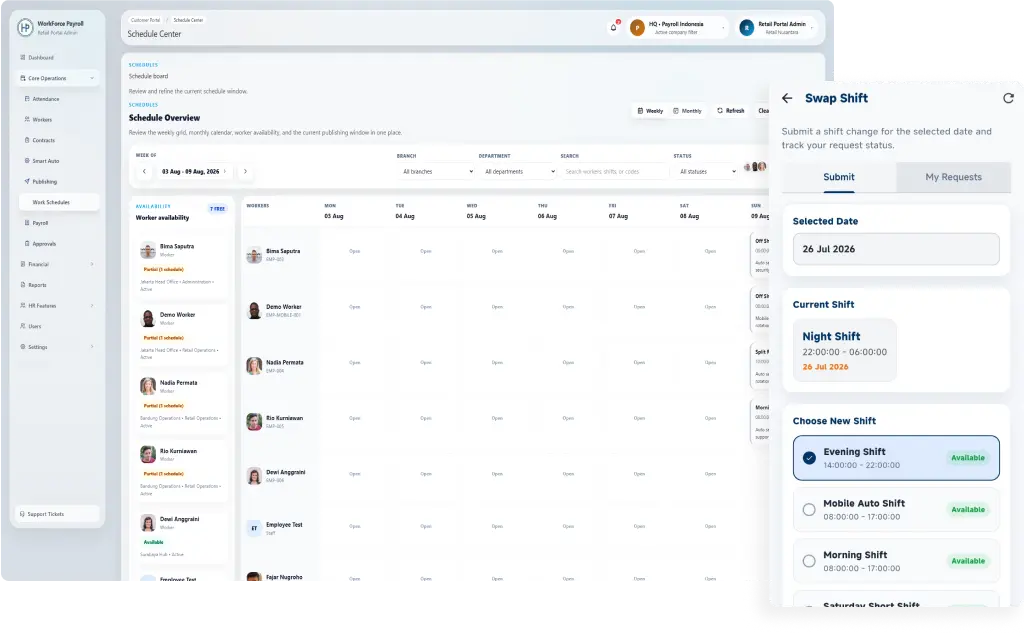This screenshot has width=1024, height=635.
Task: Open the 03 Aug - 09 Aug week picker
Action: pos(193,172)
